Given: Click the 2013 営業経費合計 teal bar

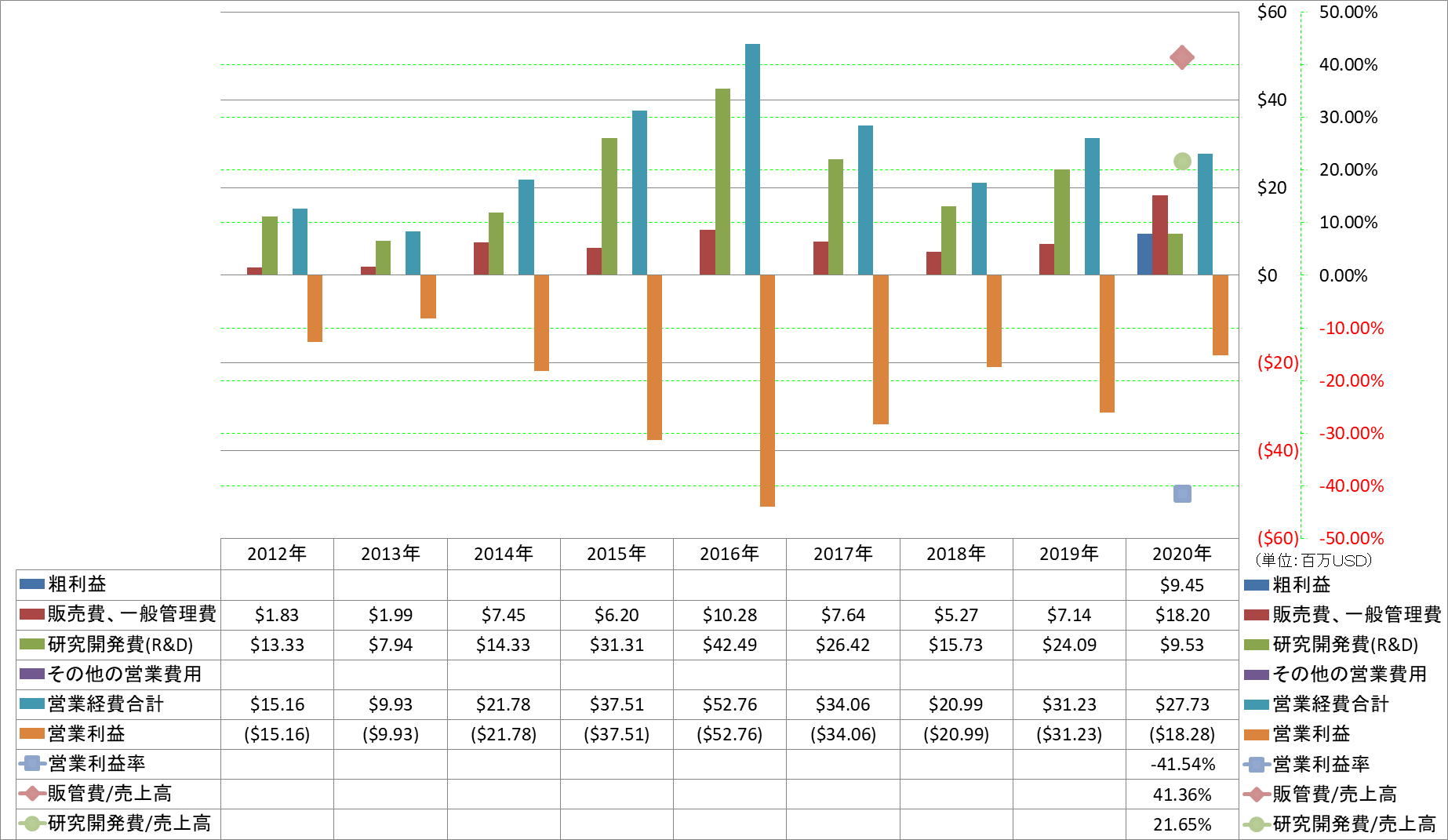Looking at the screenshot, I should (x=413, y=253).
